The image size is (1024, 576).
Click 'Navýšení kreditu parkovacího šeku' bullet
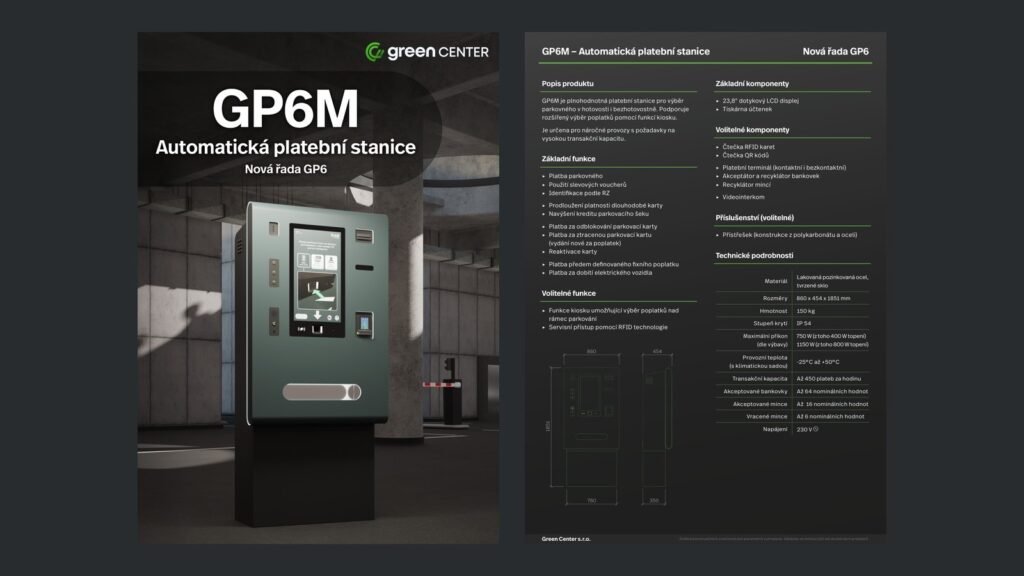pos(598,214)
